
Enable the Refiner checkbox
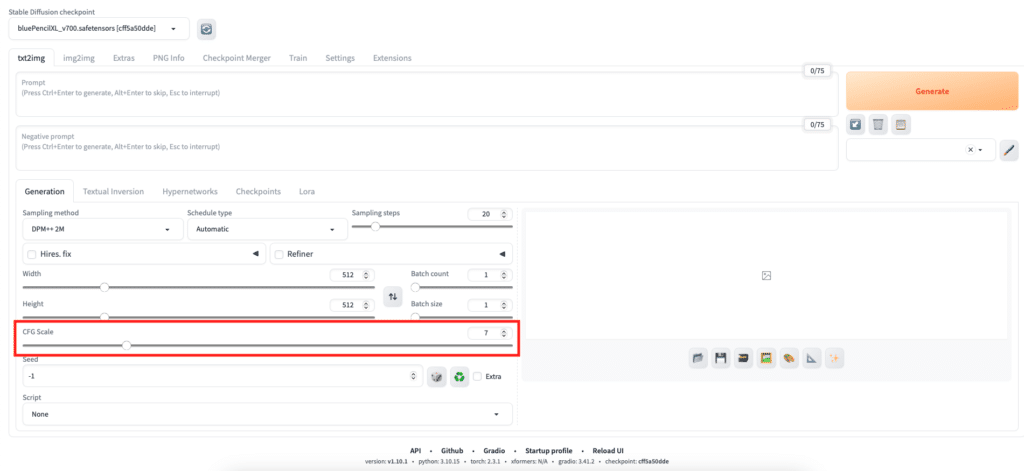[x=279, y=255]
